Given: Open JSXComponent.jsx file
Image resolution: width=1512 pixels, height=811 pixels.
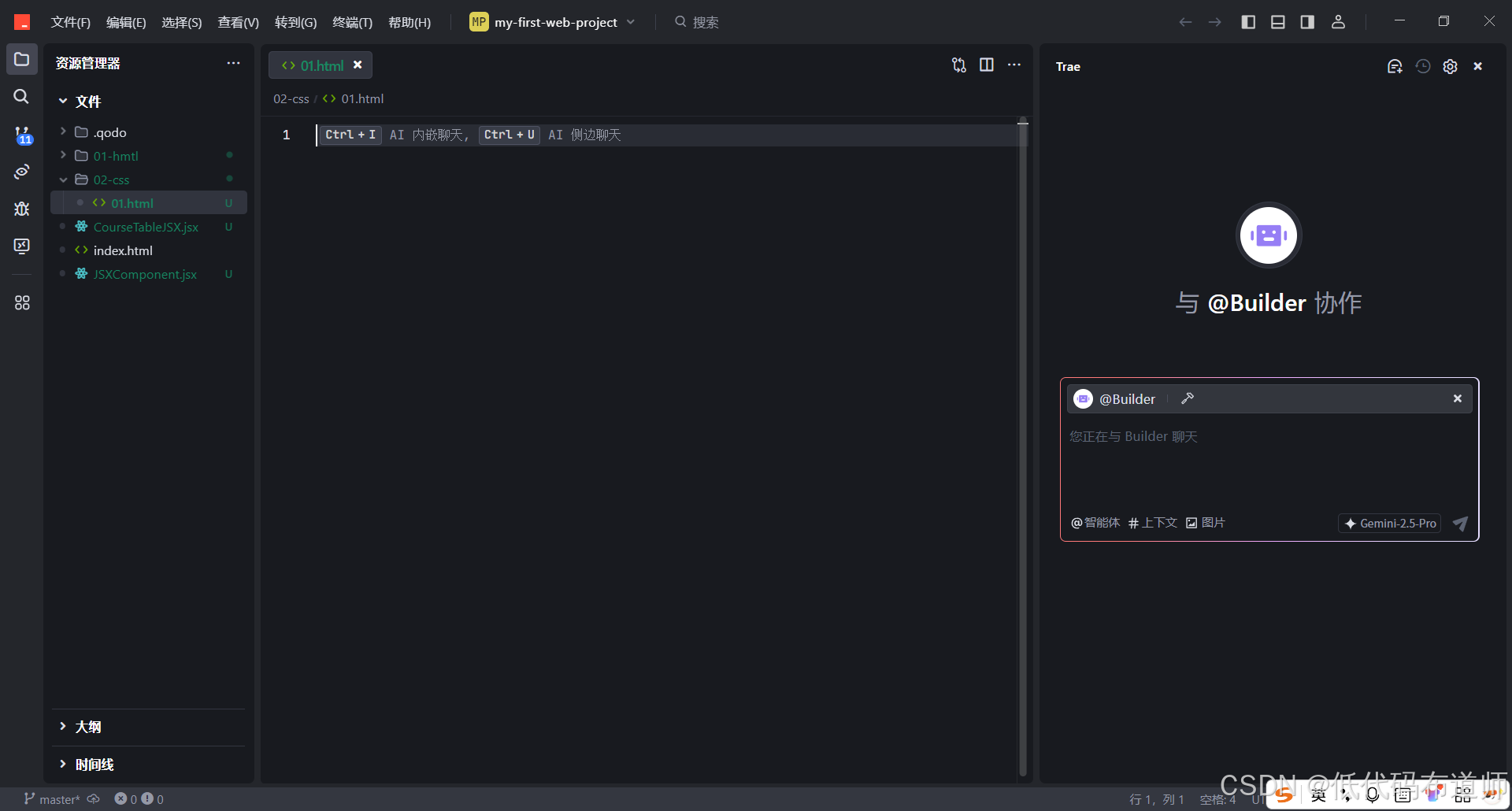Looking at the screenshot, I should coord(150,274).
